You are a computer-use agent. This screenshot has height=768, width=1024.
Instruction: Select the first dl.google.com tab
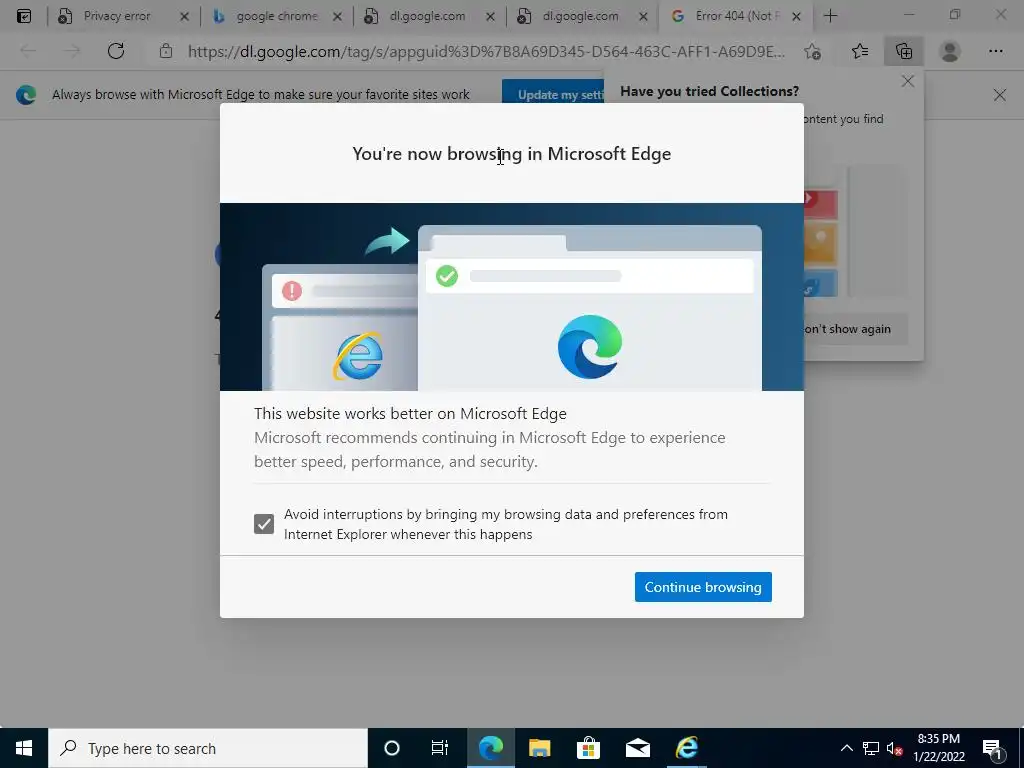pos(427,16)
